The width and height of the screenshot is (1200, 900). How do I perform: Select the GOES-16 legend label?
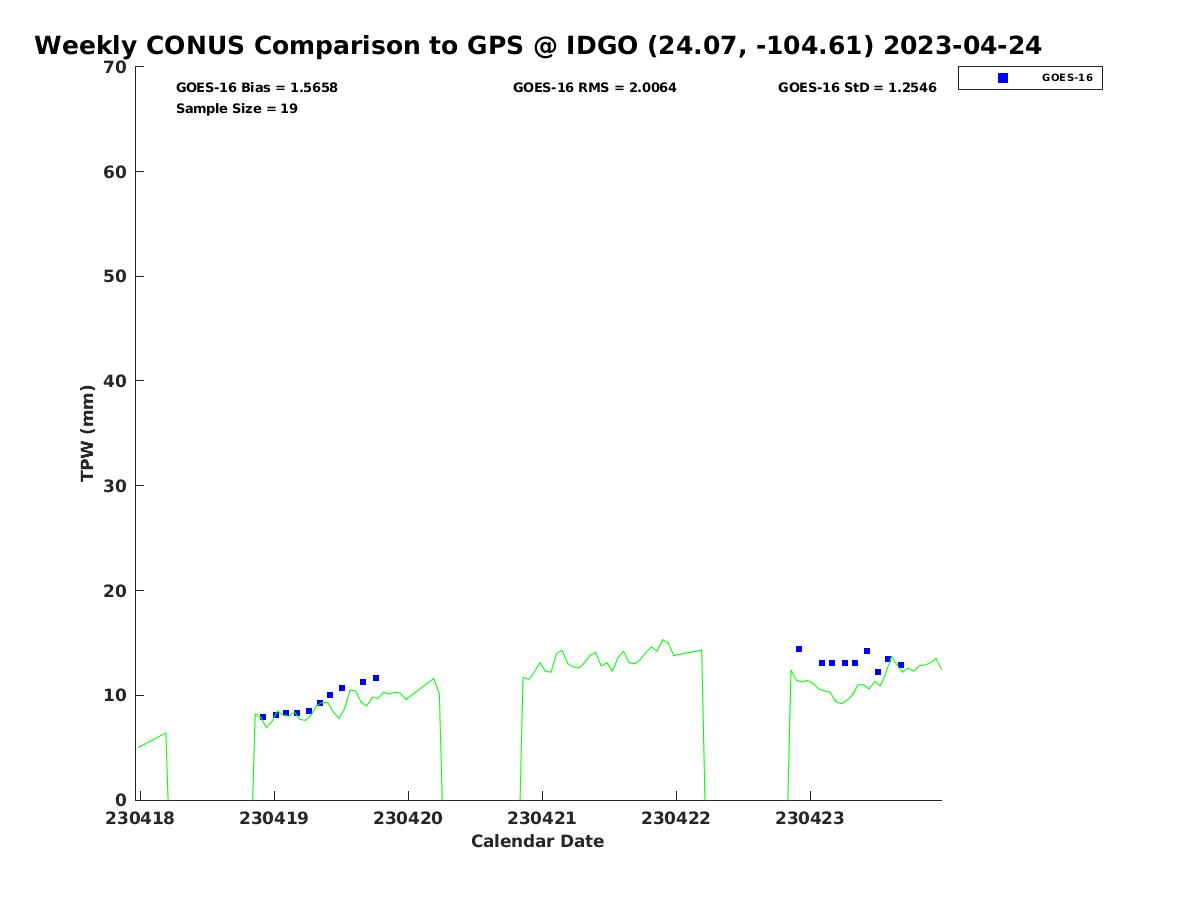click(1067, 78)
